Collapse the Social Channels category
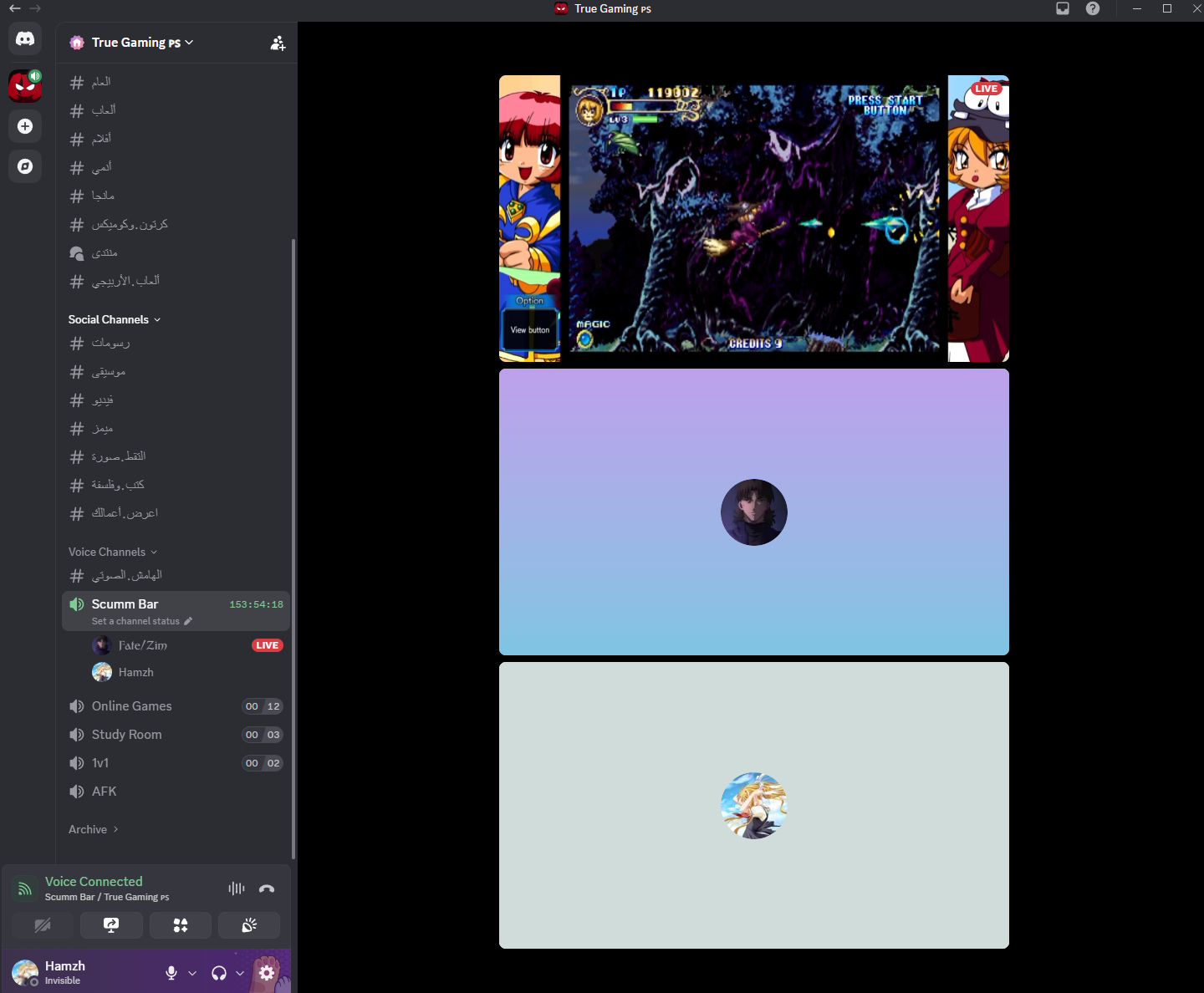Screen dimensions: 1204x993 click(115, 319)
